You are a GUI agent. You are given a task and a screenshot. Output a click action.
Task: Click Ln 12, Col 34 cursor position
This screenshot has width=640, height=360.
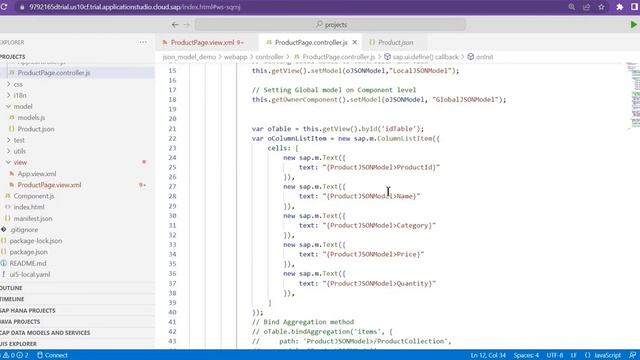[488, 355]
